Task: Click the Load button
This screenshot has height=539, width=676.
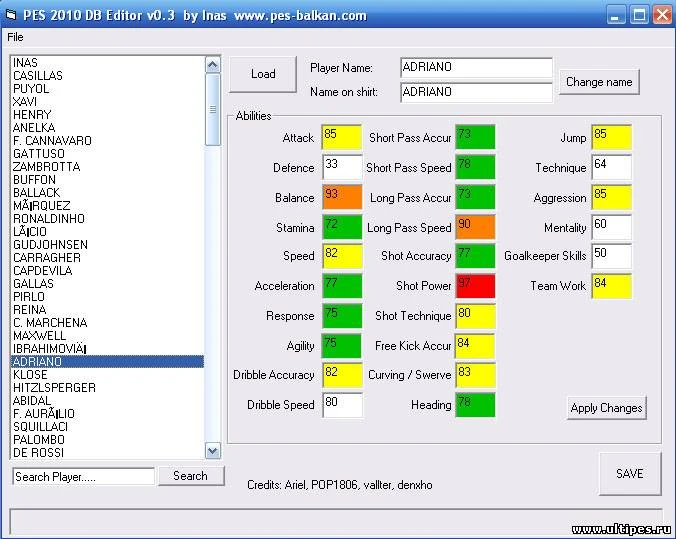Action: pos(263,74)
